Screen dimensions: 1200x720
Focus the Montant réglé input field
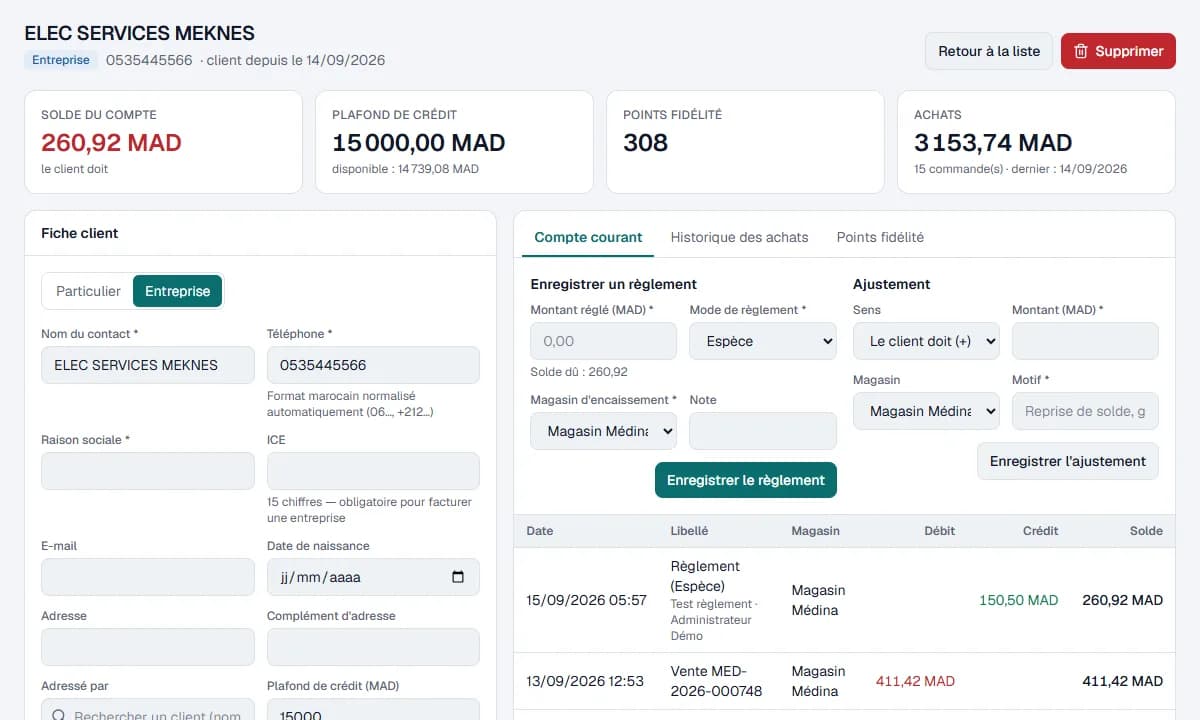(x=604, y=341)
